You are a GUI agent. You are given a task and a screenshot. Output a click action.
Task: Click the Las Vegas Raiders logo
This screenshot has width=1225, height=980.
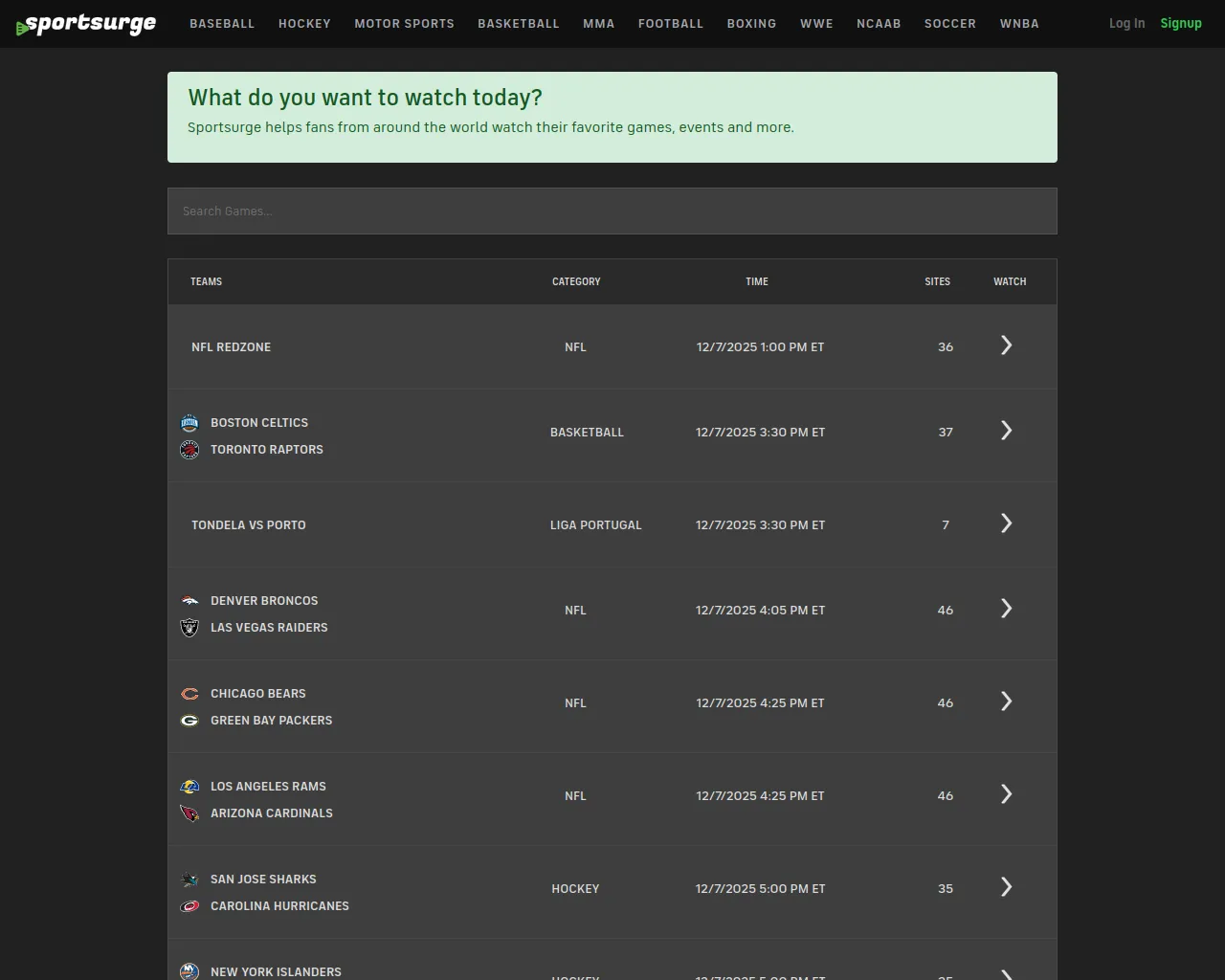click(x=189, y=628)
